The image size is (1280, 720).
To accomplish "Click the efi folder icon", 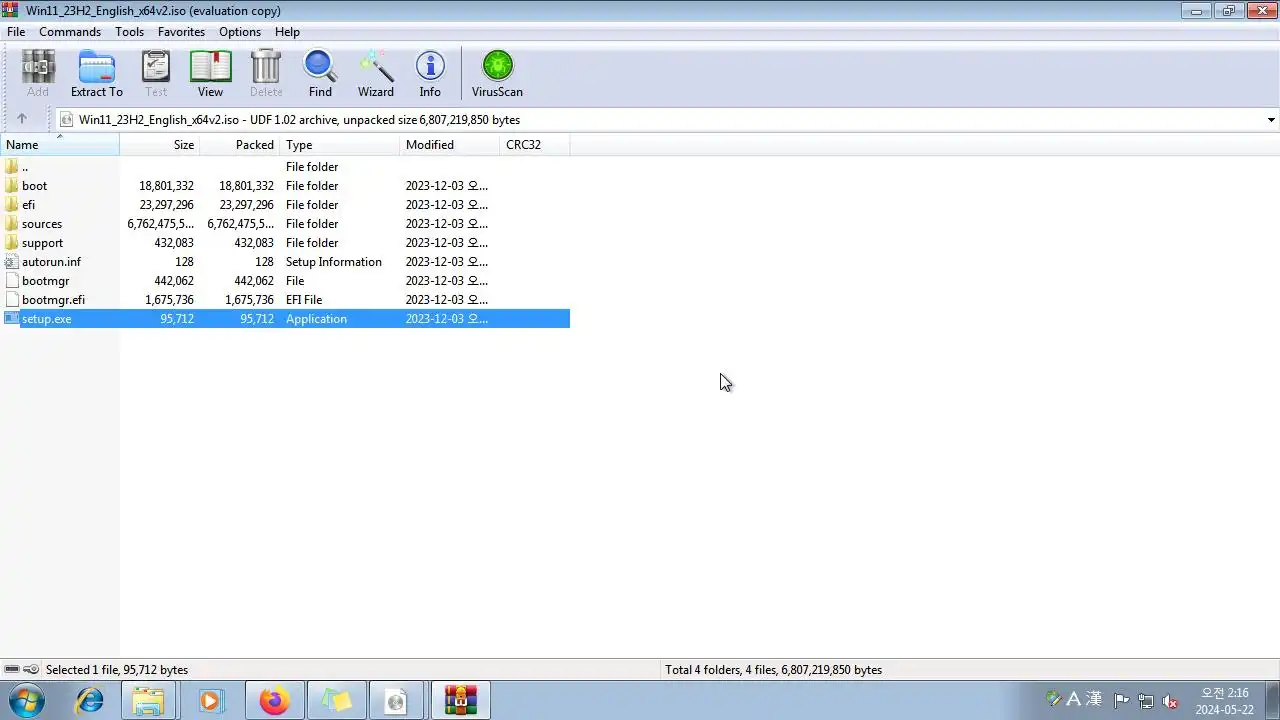I will pos(12,205).
